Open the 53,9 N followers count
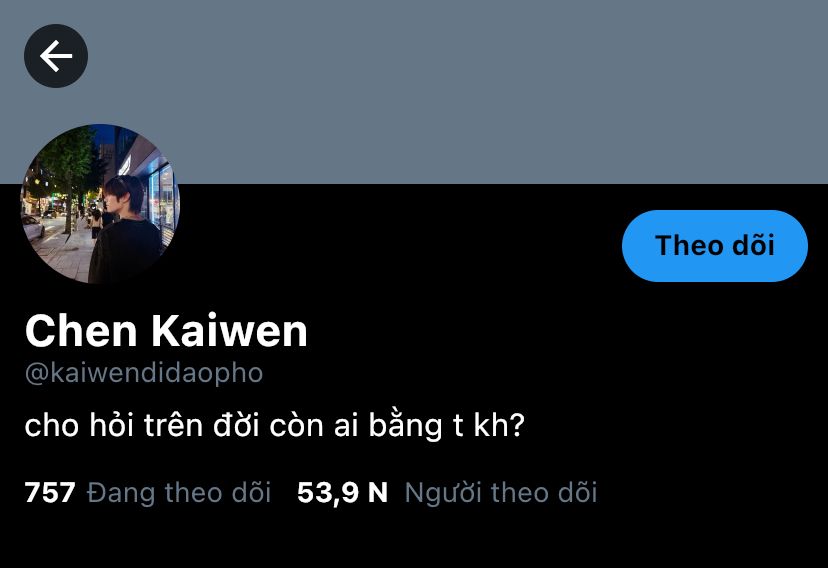Viewport: 828px width, 568px height. (x=342, y=492)
